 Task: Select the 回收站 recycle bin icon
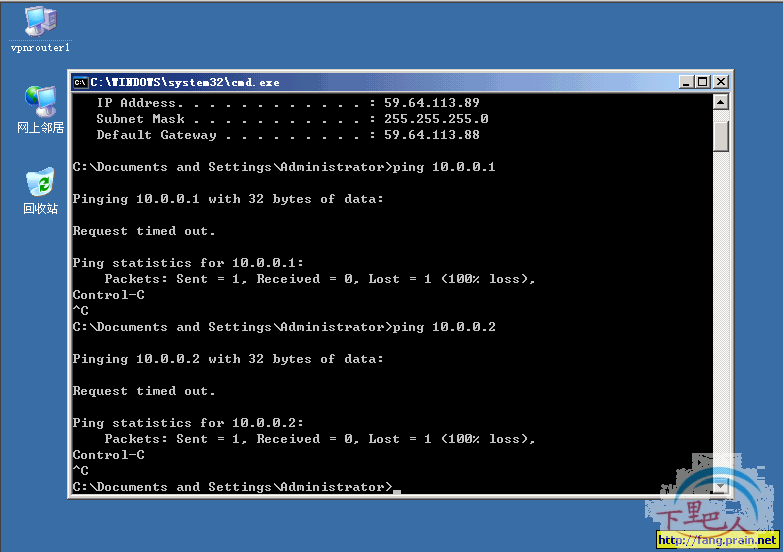[40, 181]
